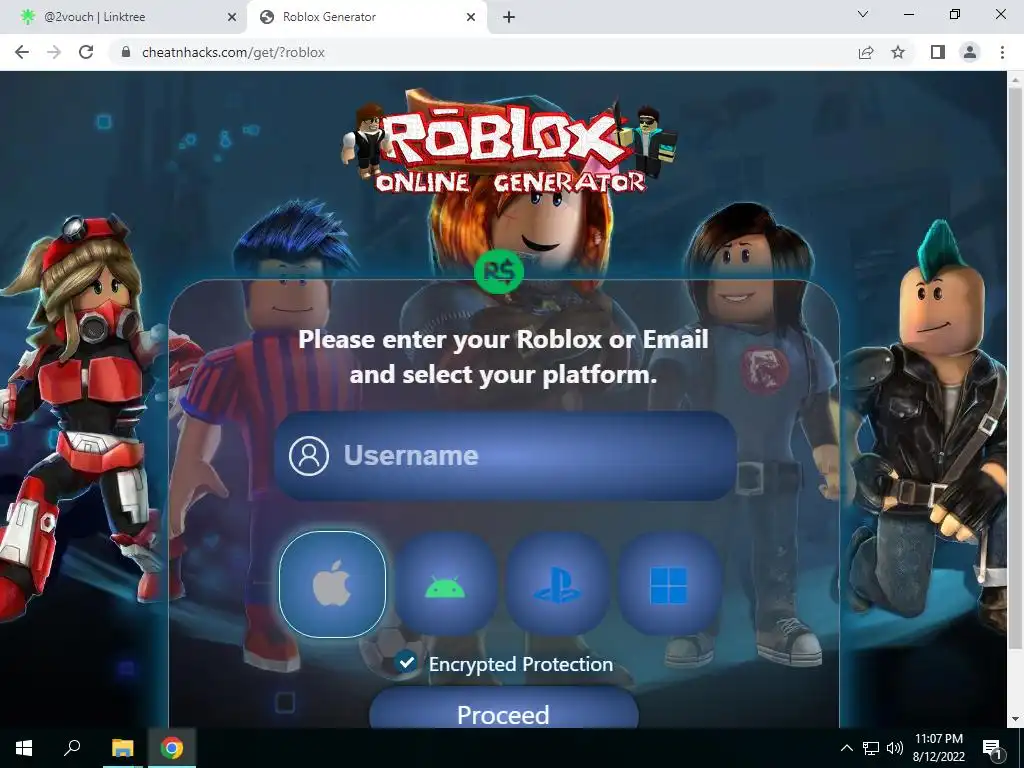
Task: Open the notification center icon
Action: [992, 748]
